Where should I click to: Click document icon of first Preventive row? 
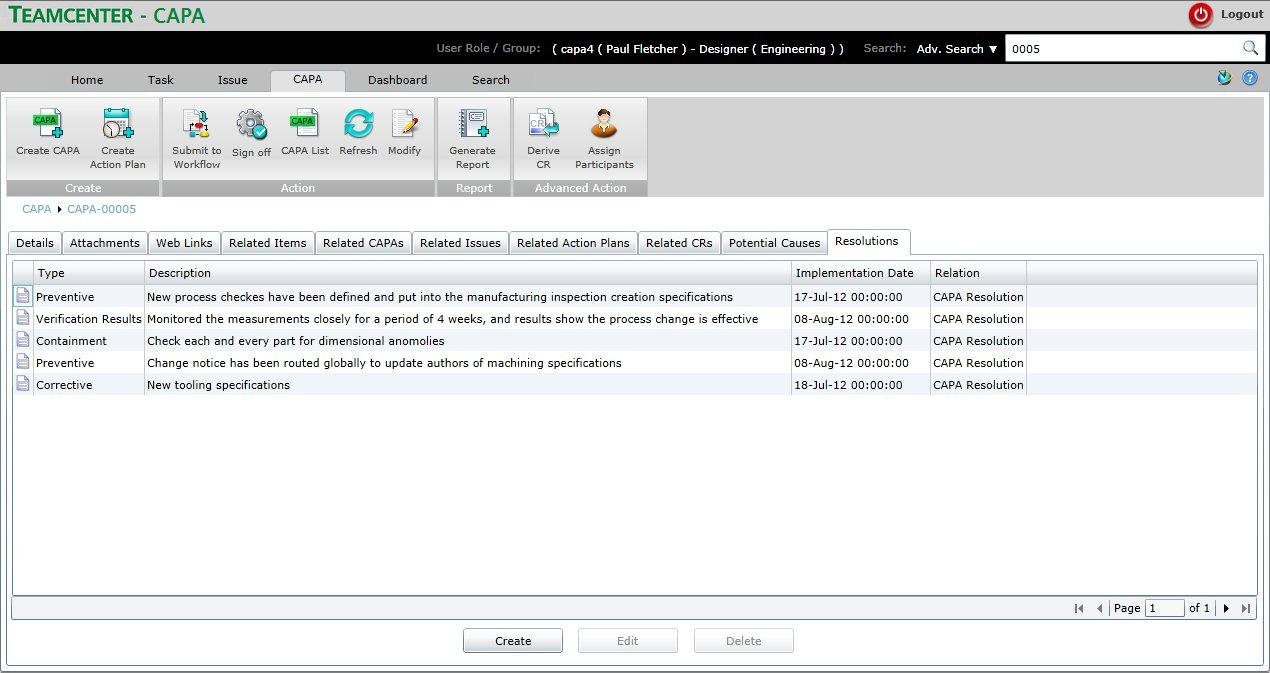click(23, 296)
